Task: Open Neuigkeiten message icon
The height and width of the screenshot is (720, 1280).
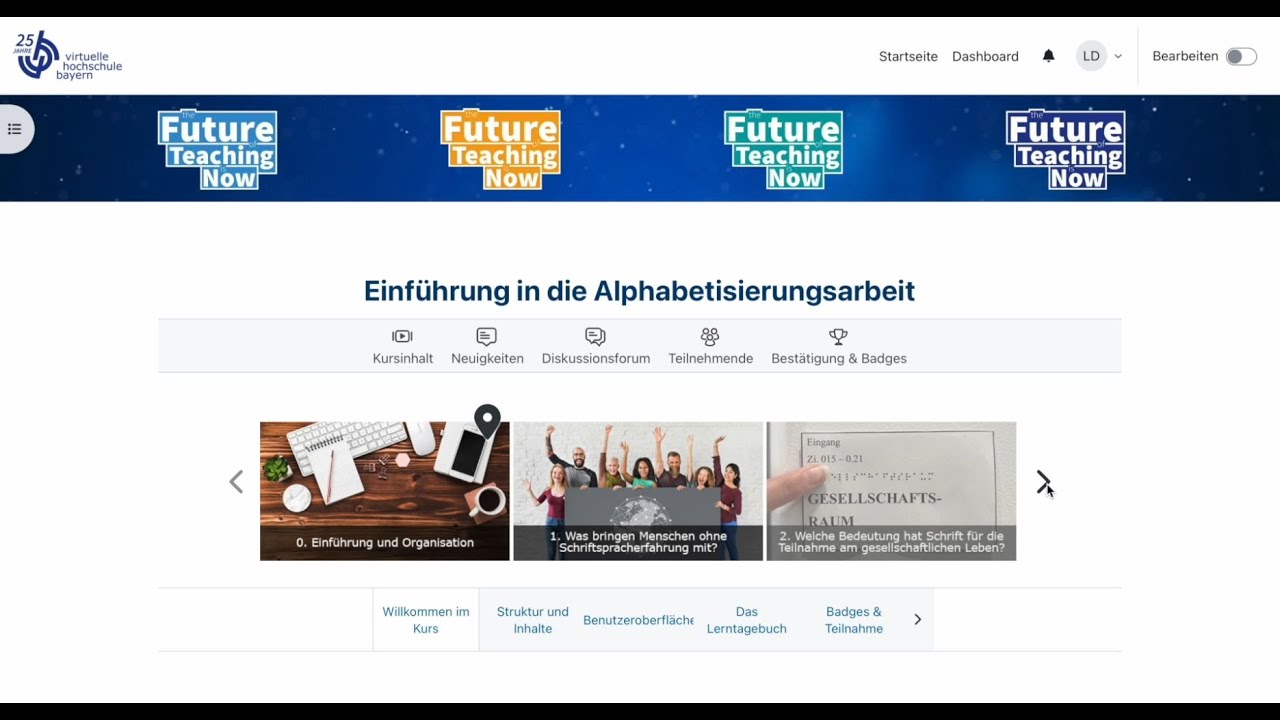Action: pyautogui.click(x=487, y=336)
